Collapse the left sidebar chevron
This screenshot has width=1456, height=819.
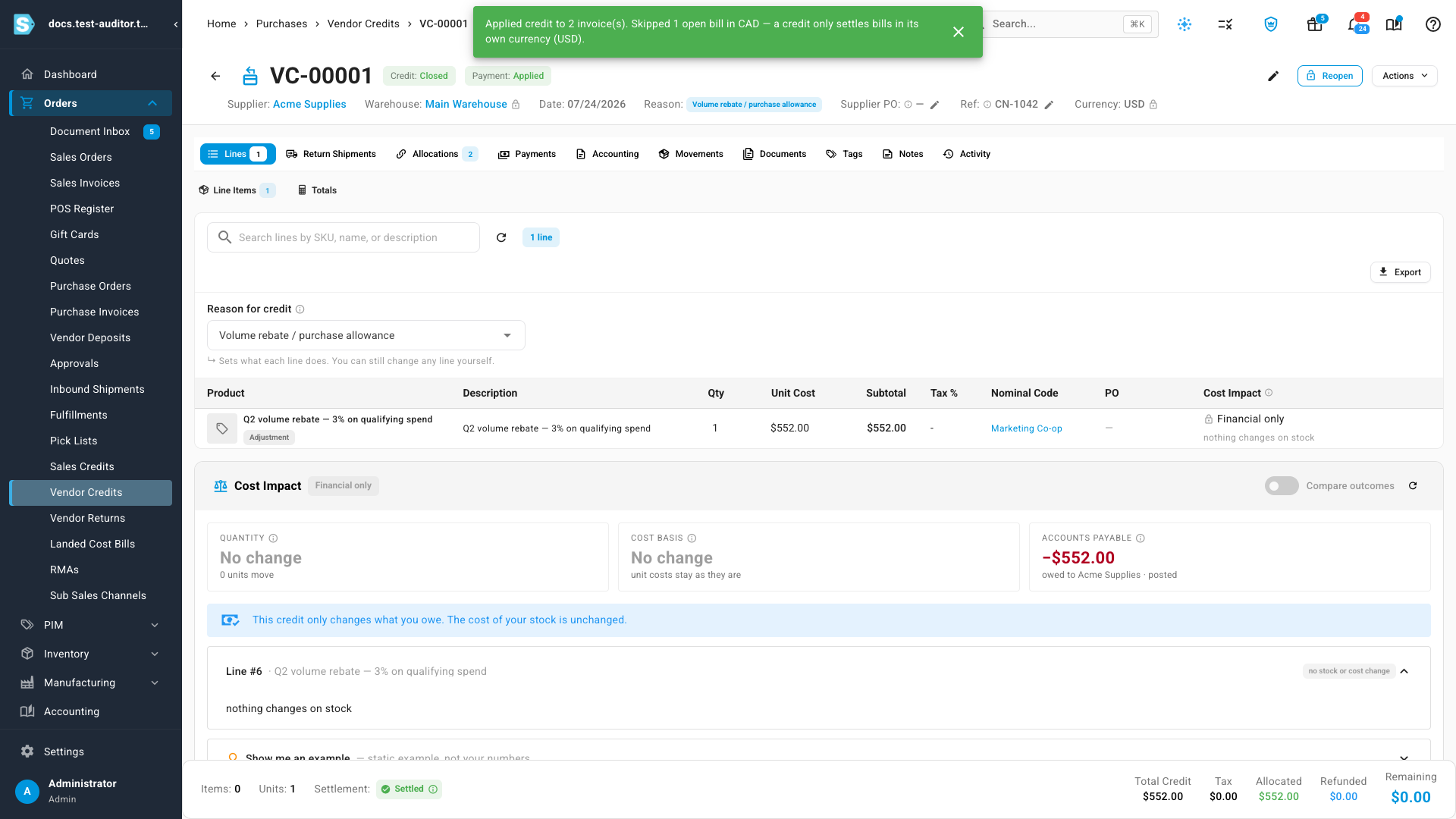(x=175, y=24)
